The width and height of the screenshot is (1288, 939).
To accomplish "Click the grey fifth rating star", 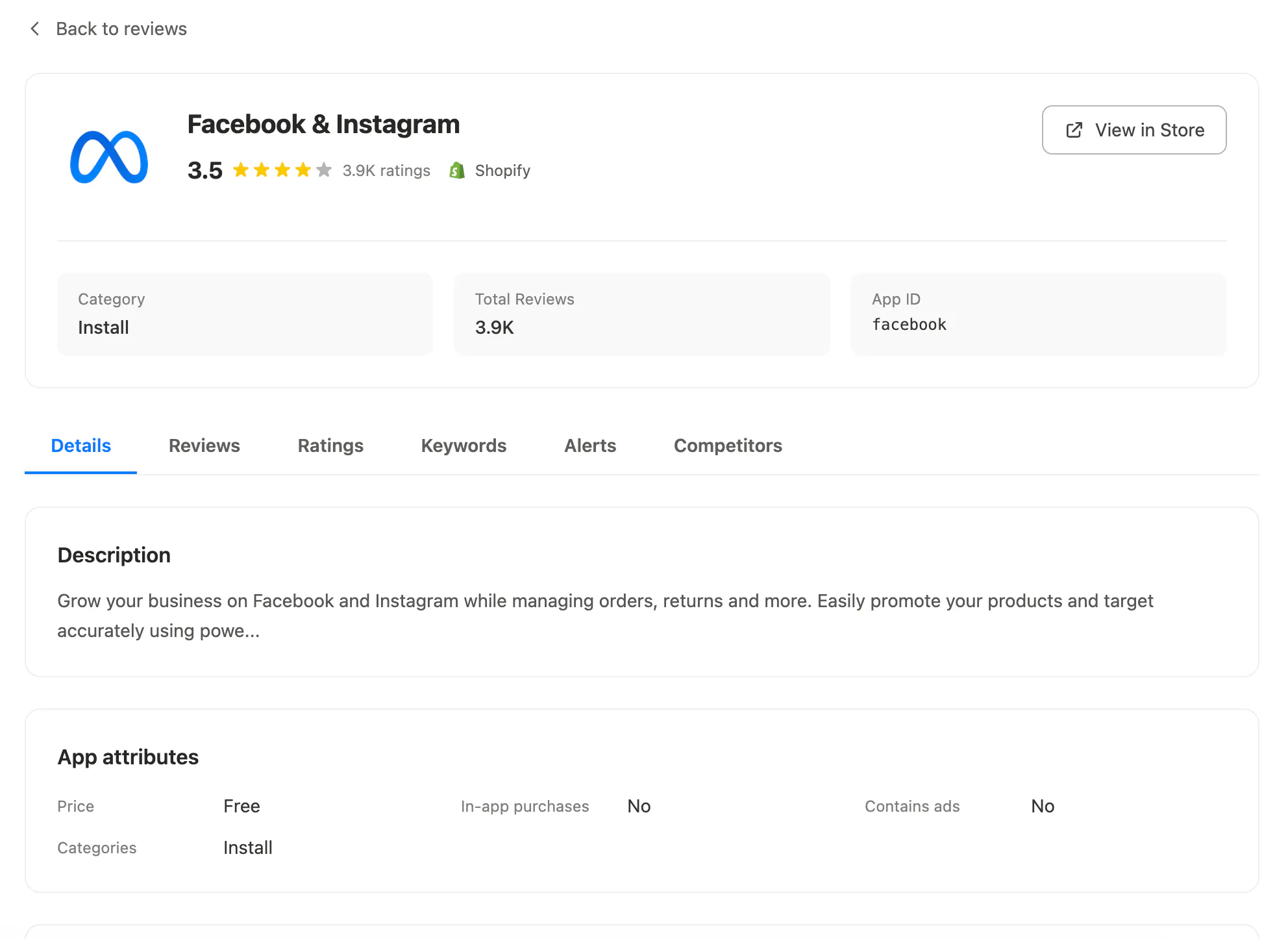I will pyautogui.click(x=324, y=170).
